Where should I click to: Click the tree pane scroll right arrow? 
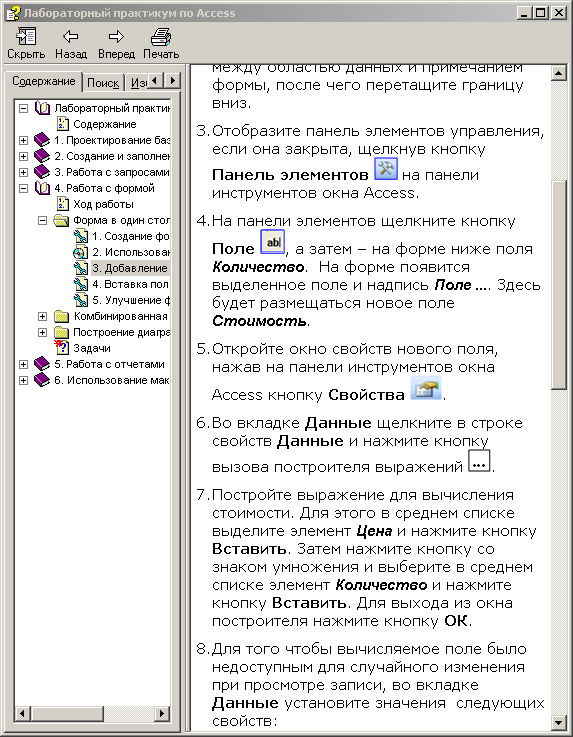pyautogui.click(x=162, y=713)
